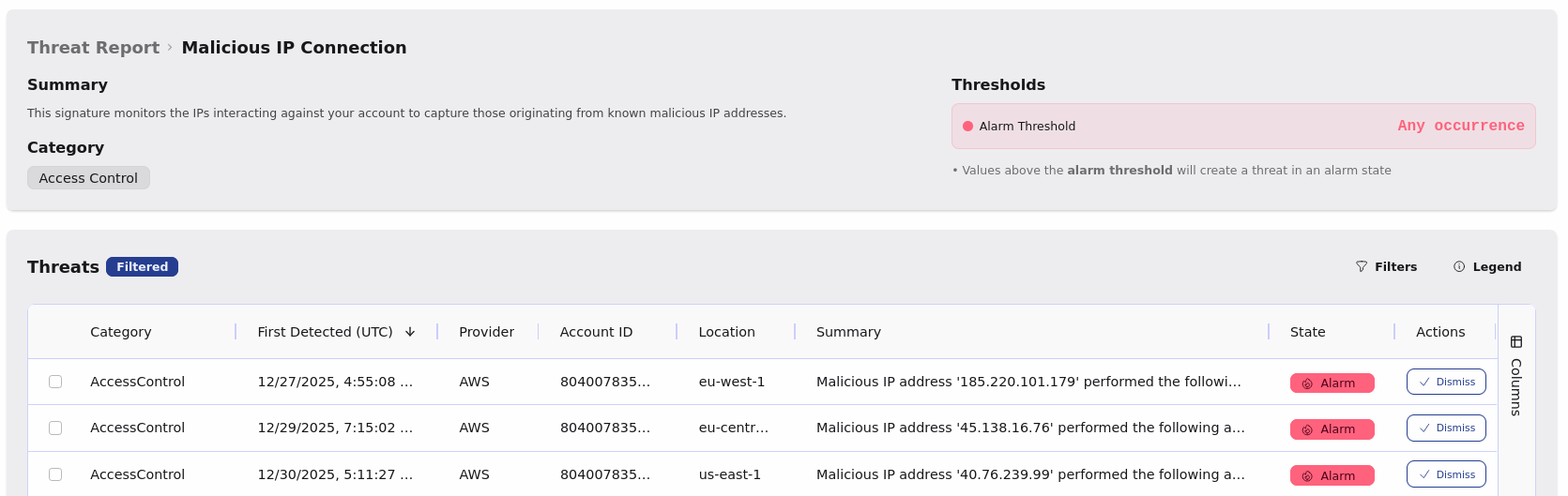
Task: Select checkbox for 185.220.101.179 threat row
Action: tap(55, 382)
